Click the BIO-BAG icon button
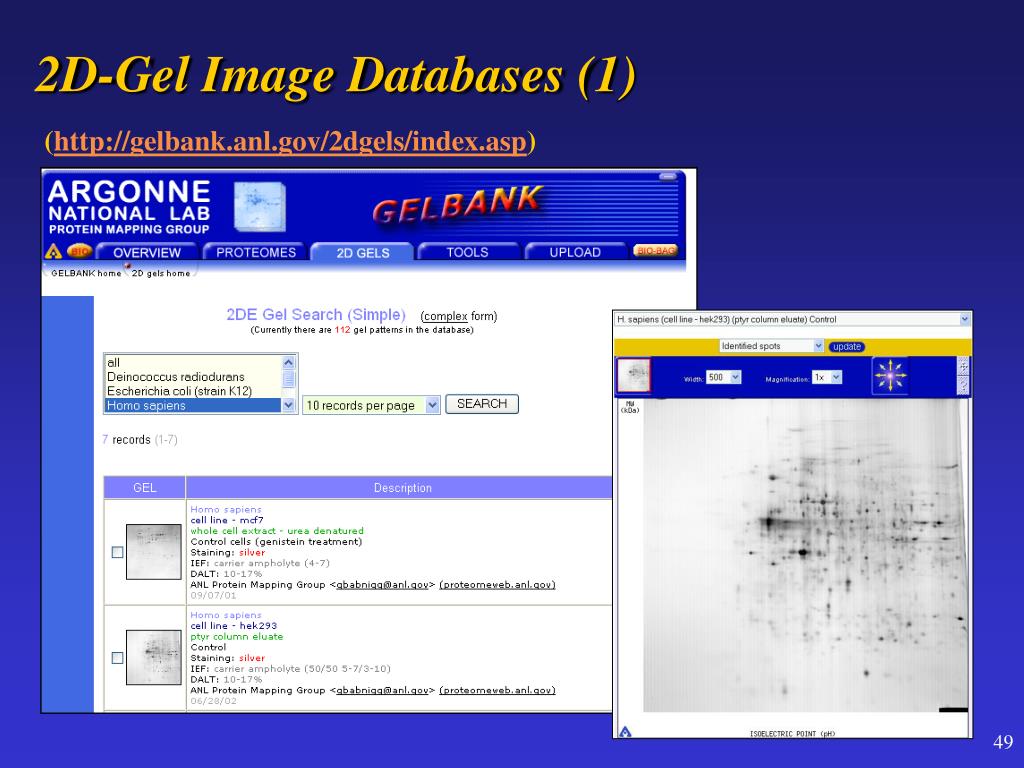The height and width of the screenshot is (768, 1024). (x=656, y=251)
